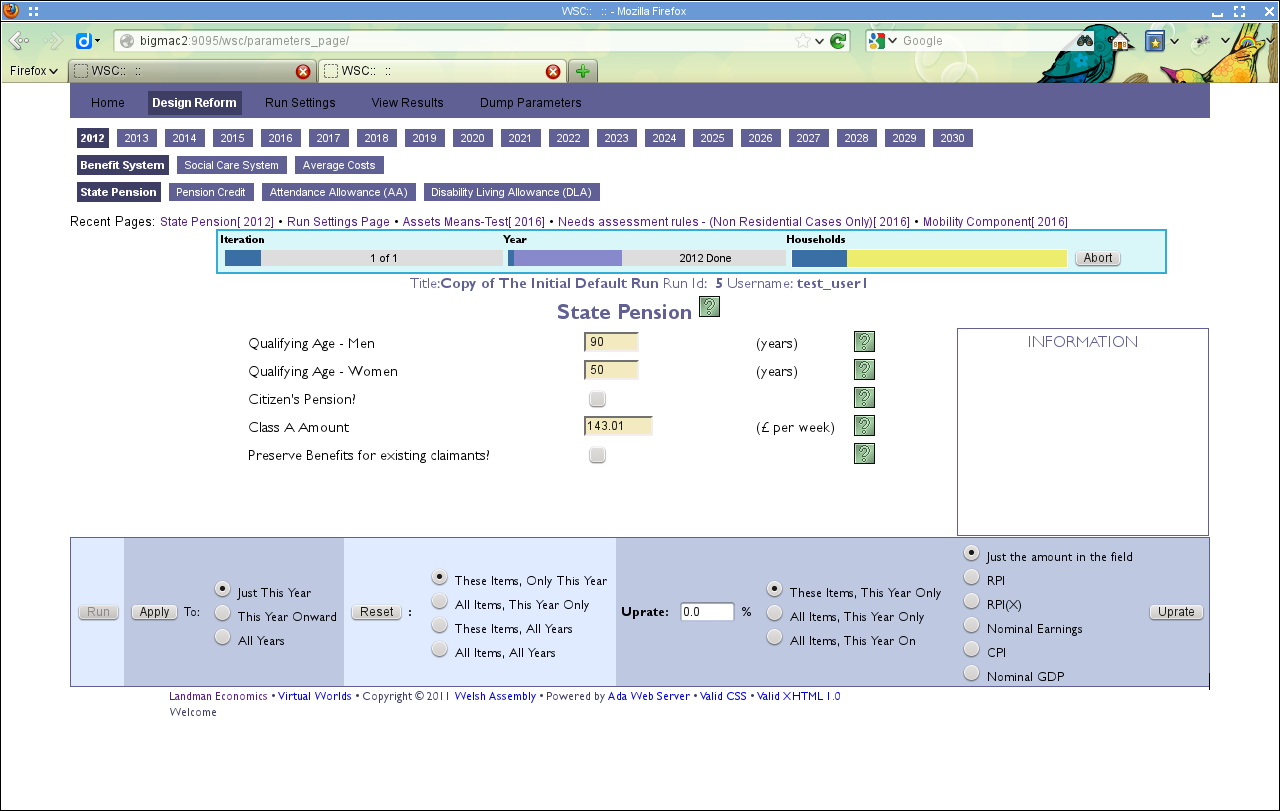The image size is (1280, 811).
Task: Open the URL bar history dropdown arrow
Action: coord(819,41)
